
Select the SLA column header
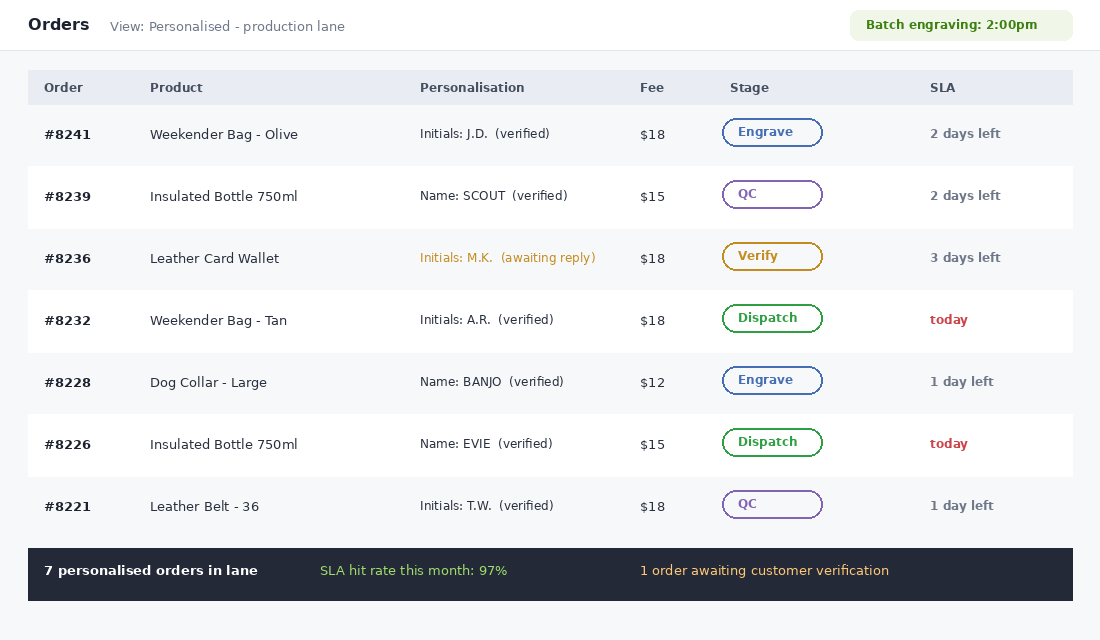tap(942, 88)
